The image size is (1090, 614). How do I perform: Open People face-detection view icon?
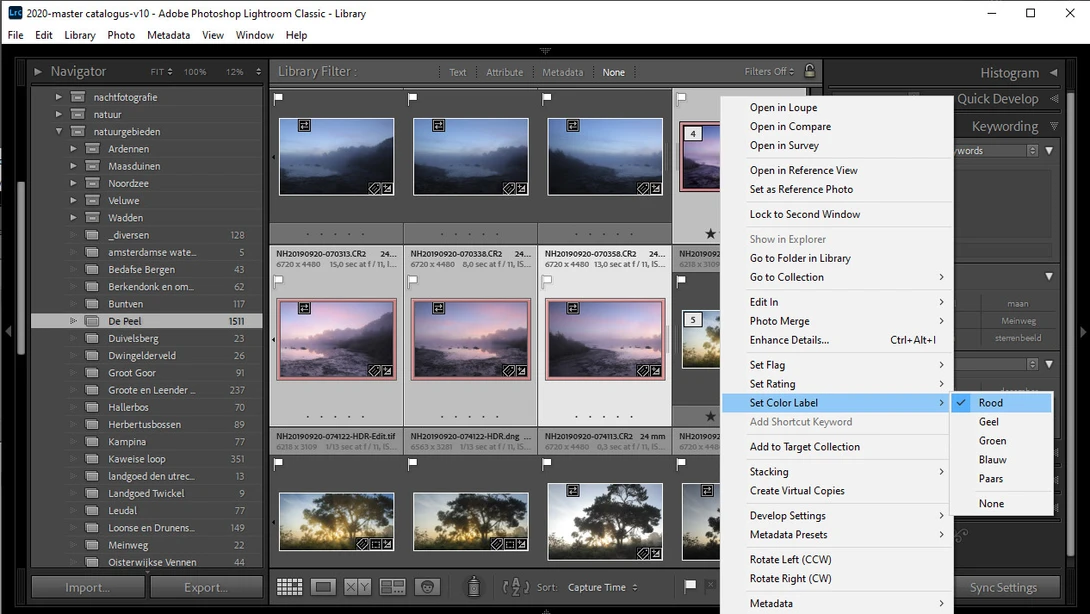coord(427,587)
